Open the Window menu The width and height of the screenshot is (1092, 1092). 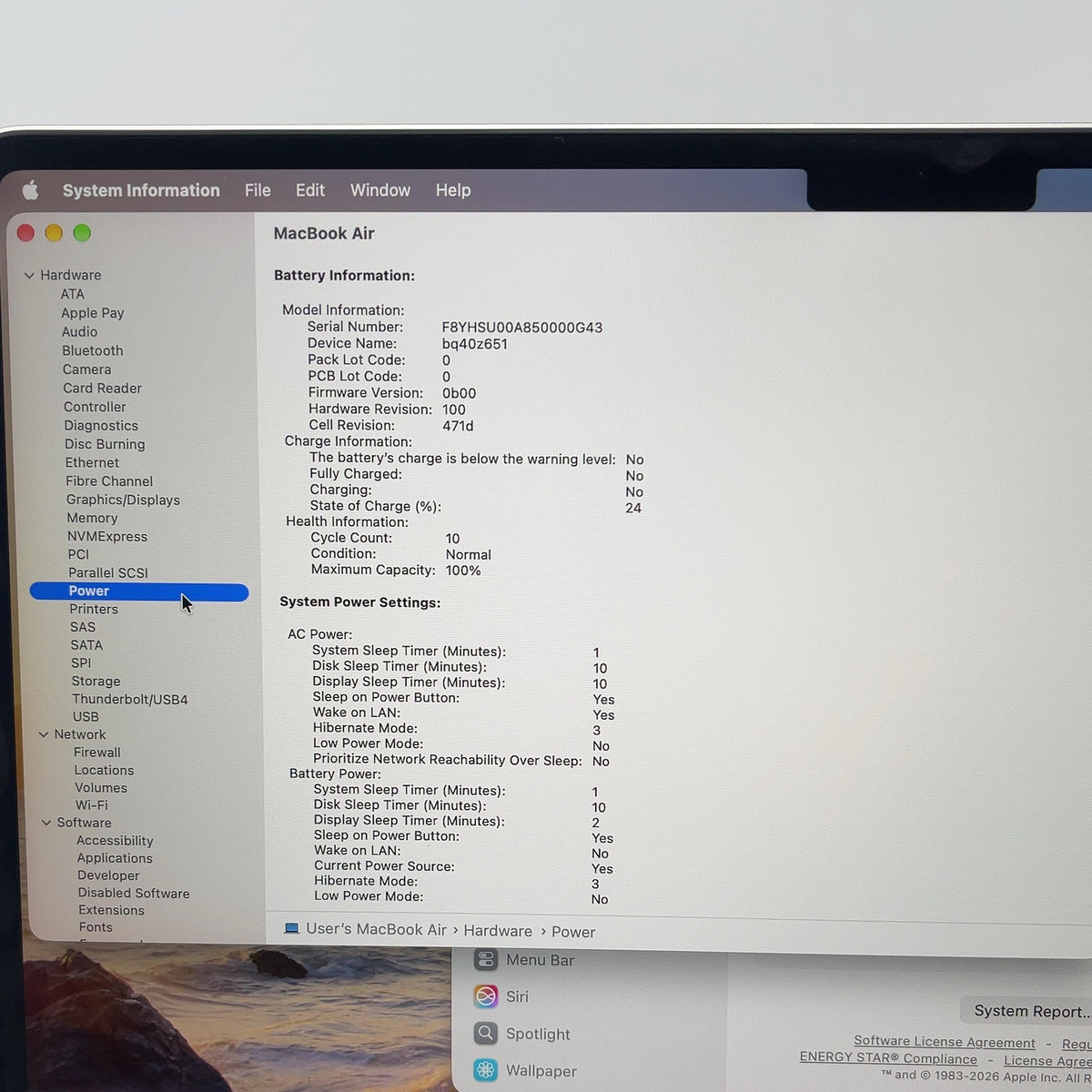click(380, 190)
